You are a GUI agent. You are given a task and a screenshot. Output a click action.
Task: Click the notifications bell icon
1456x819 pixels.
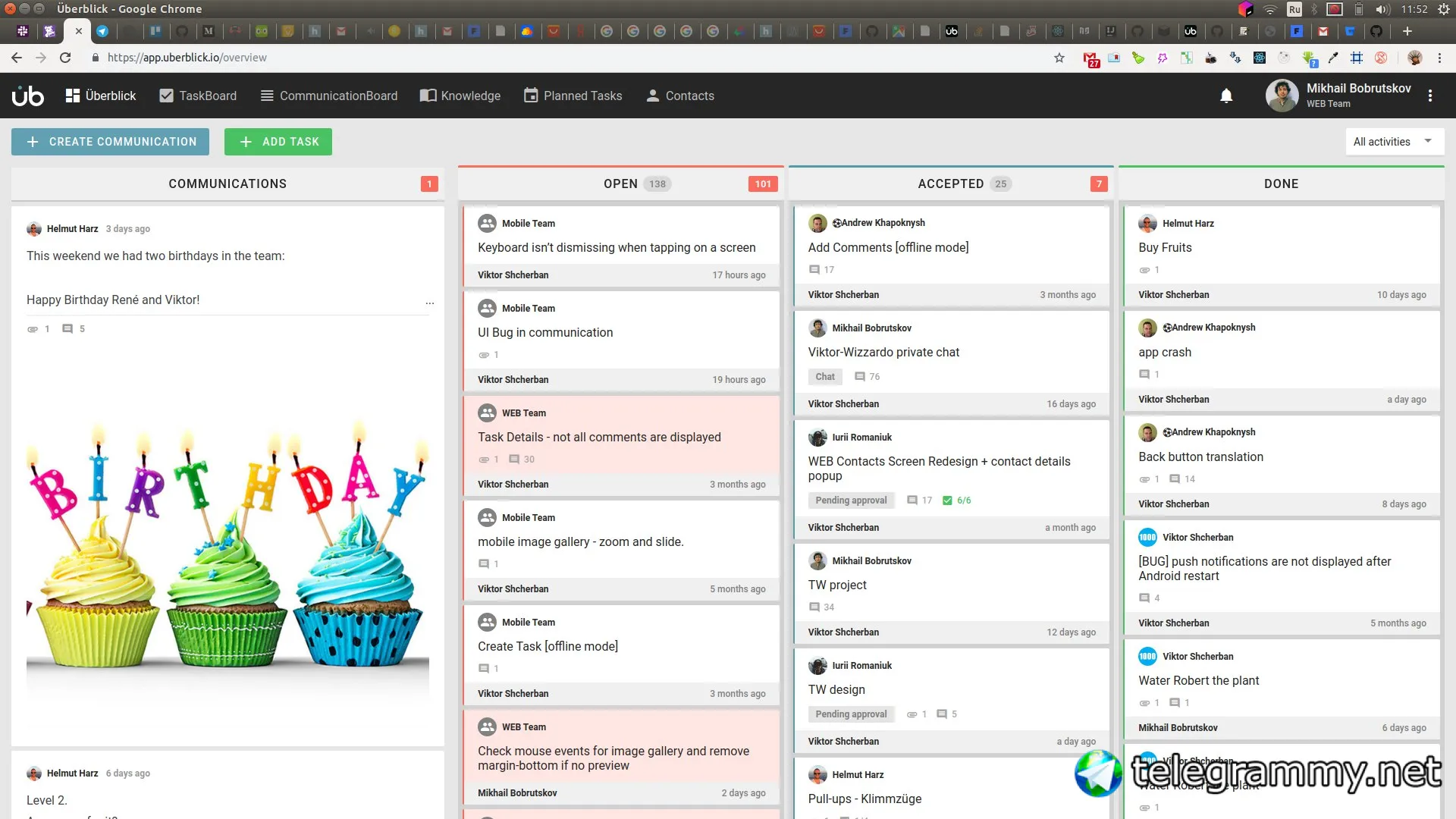point(1226,96)
